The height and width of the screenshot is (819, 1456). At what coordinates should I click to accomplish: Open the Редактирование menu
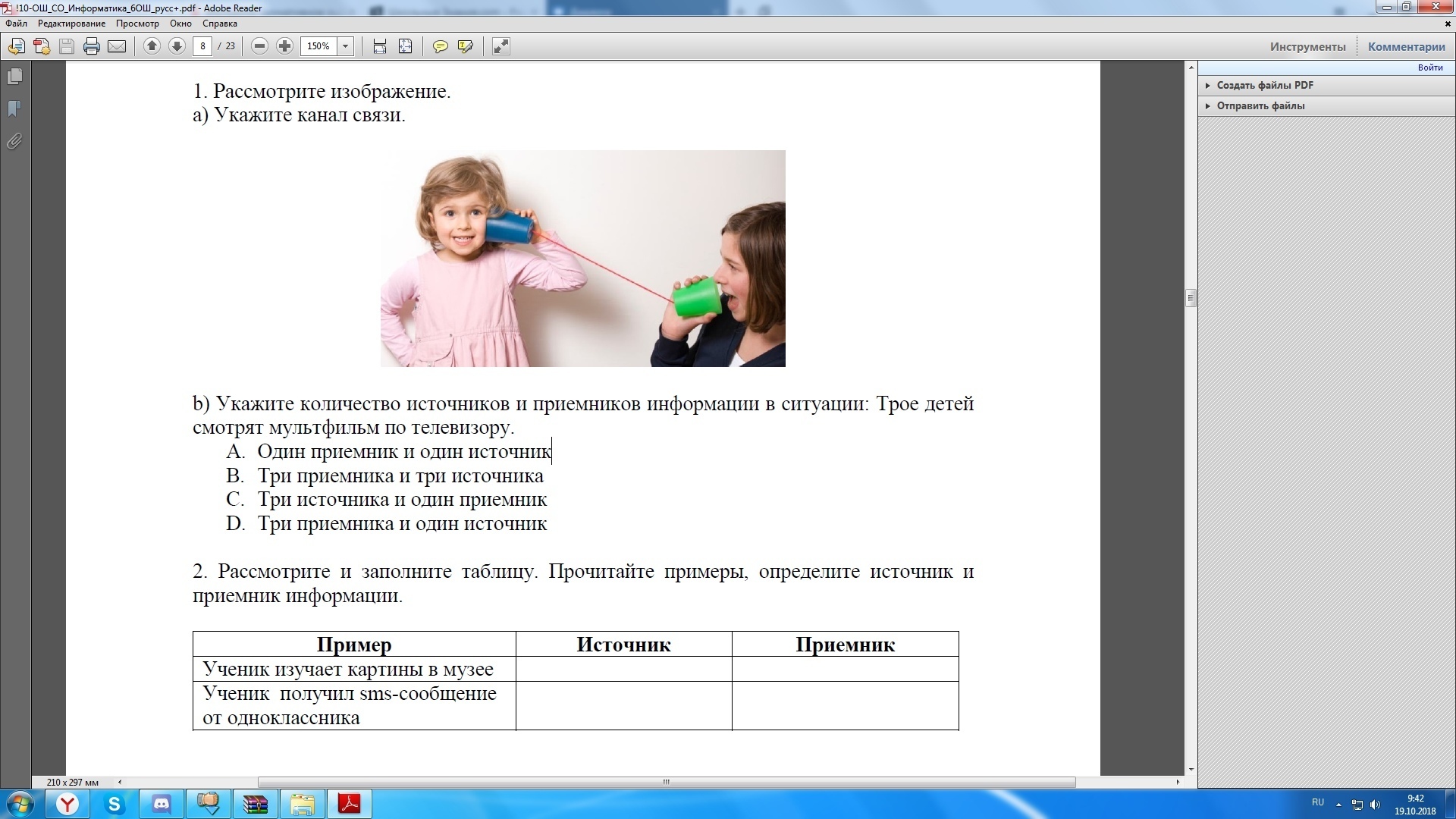click(x=72, y=24)
